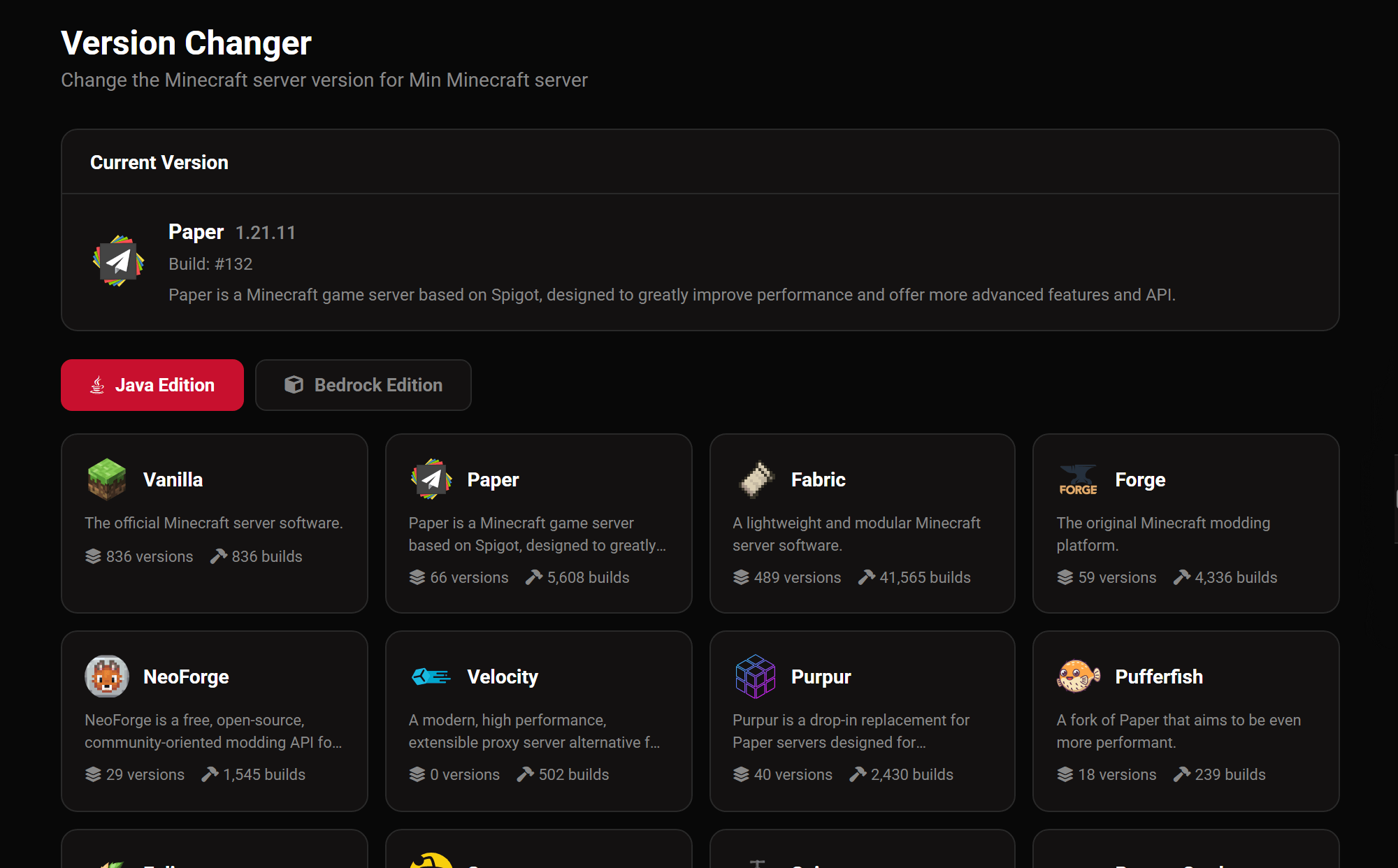Viewport: 1398px width, 868px height.
Task: Click Fabric 41,565 builds hammer icon
Action: [867, 577]
